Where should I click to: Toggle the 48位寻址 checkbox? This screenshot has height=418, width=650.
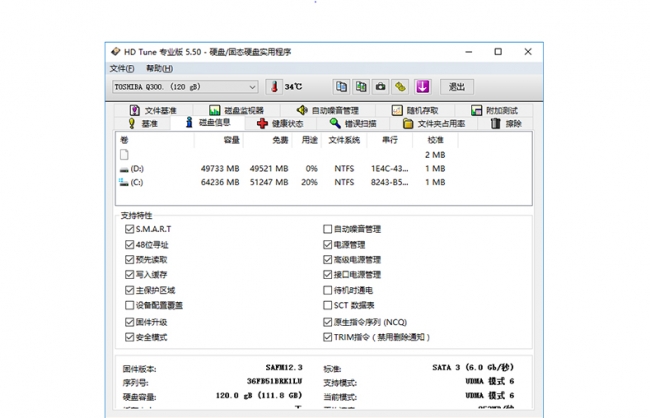(129, 245)
